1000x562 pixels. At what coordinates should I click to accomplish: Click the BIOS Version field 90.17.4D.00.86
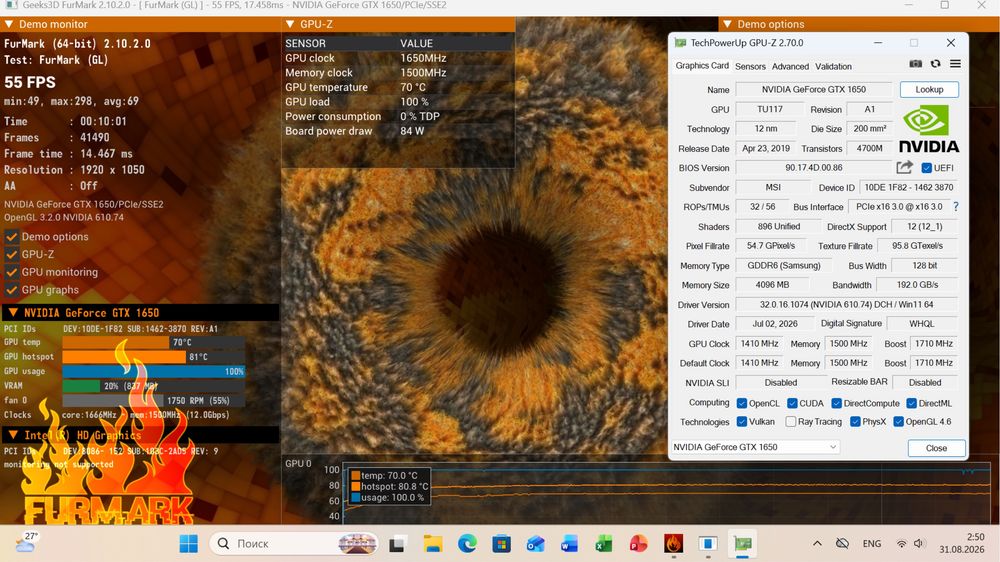[x=813, y=168]
